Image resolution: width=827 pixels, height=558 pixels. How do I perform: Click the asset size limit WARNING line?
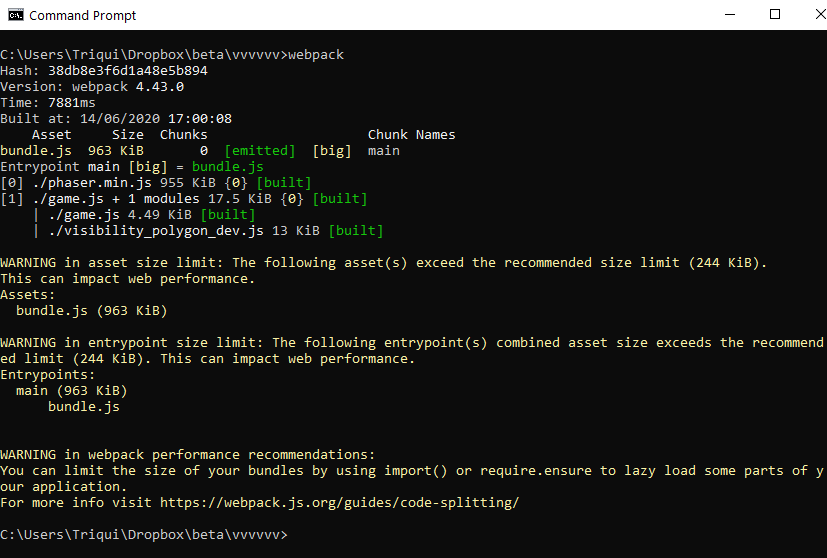383,263
